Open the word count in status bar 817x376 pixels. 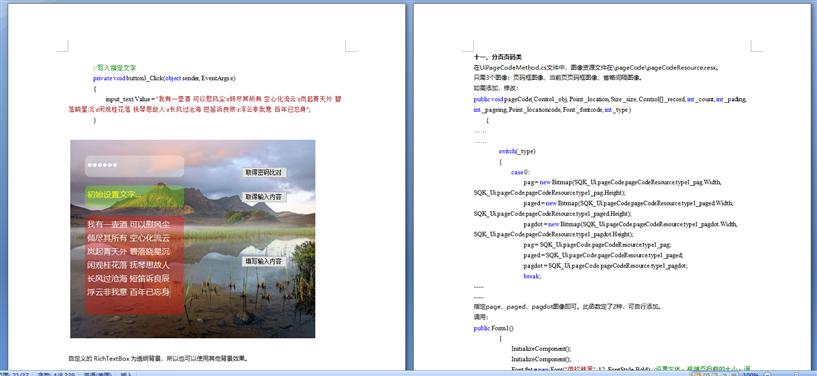click(56, 374)
